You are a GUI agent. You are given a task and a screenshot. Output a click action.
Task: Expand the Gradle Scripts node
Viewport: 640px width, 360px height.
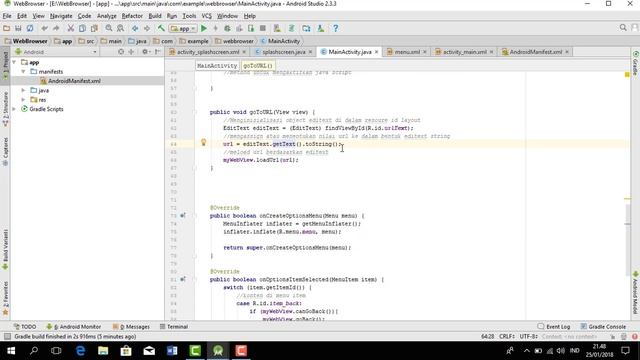[14, 109]
